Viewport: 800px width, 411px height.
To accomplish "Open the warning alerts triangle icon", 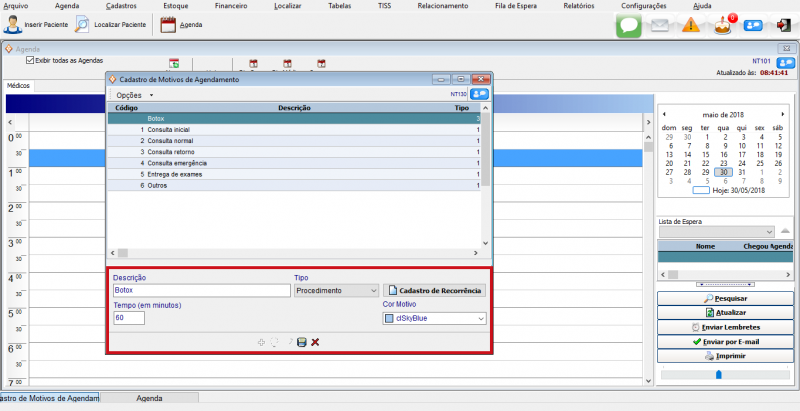I will point(690,26).
